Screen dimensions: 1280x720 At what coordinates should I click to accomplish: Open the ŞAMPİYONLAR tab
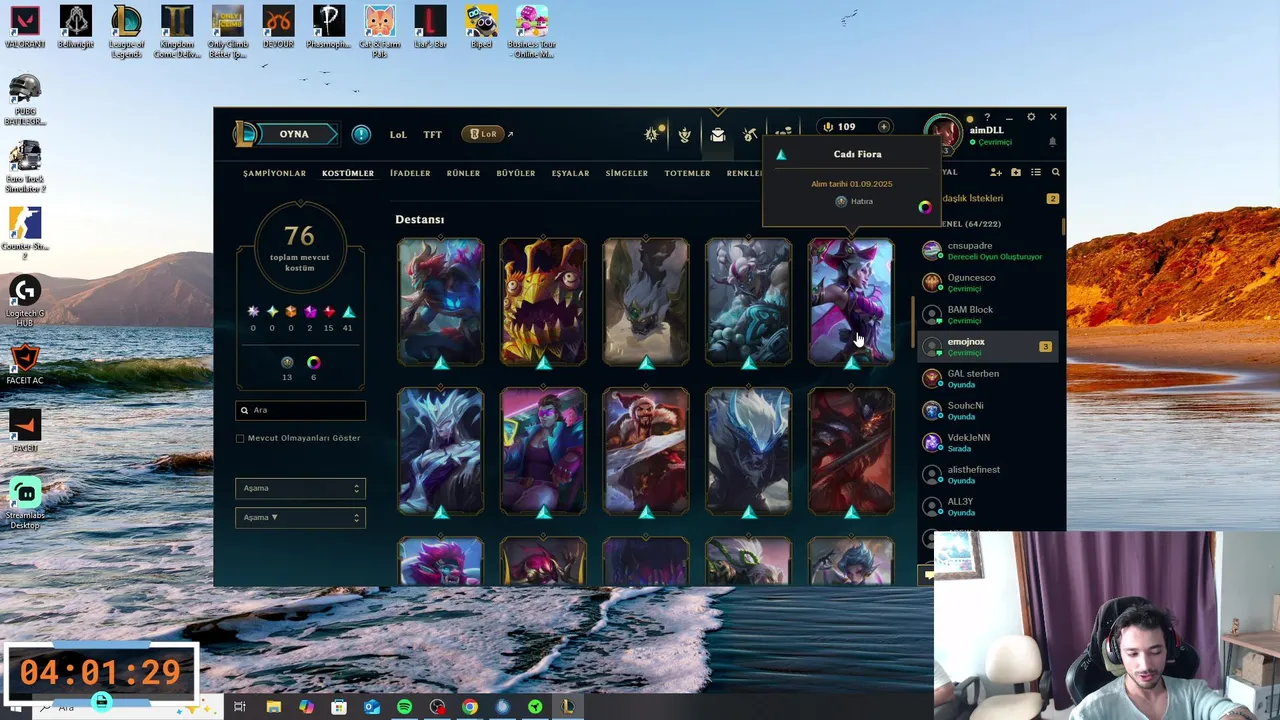coord(274,173)
